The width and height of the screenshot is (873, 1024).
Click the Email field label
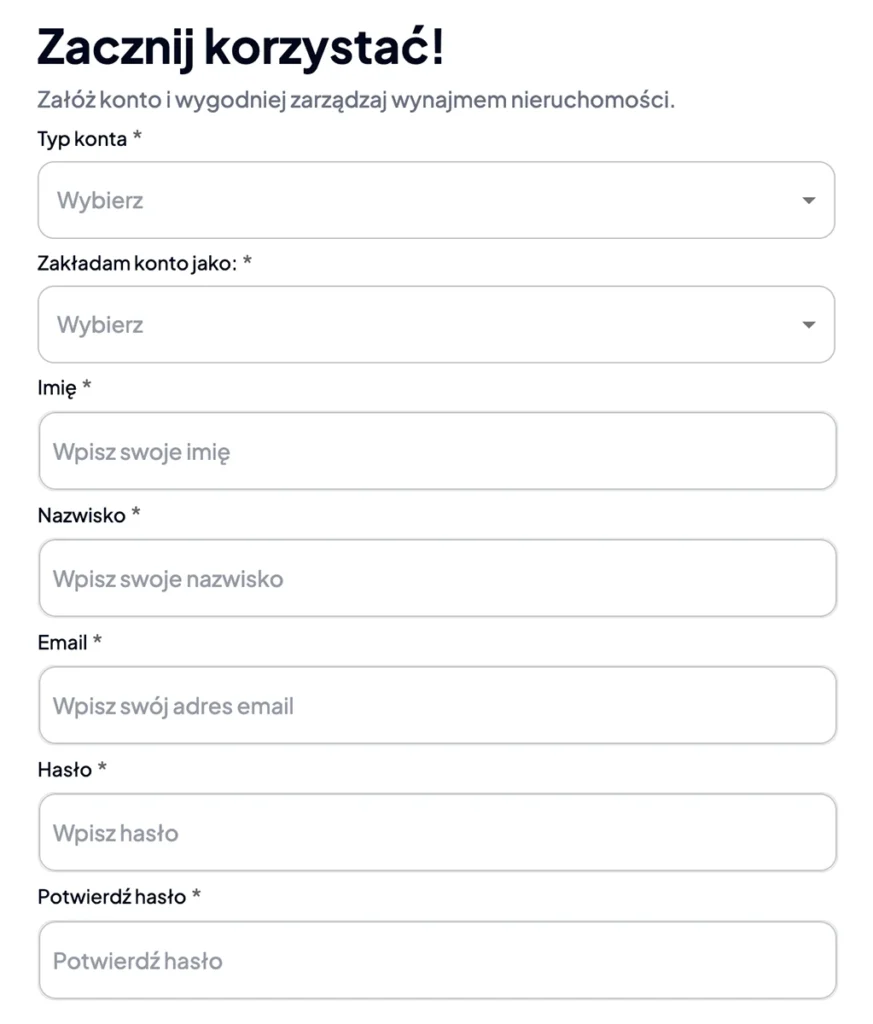[x=63, y=642]
